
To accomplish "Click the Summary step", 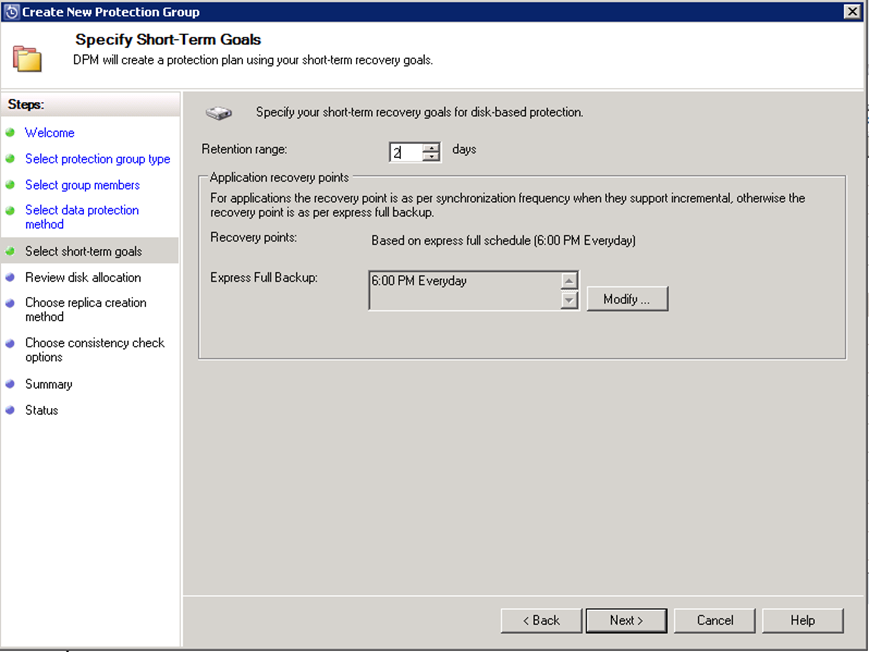I will [x=49, y=384].
